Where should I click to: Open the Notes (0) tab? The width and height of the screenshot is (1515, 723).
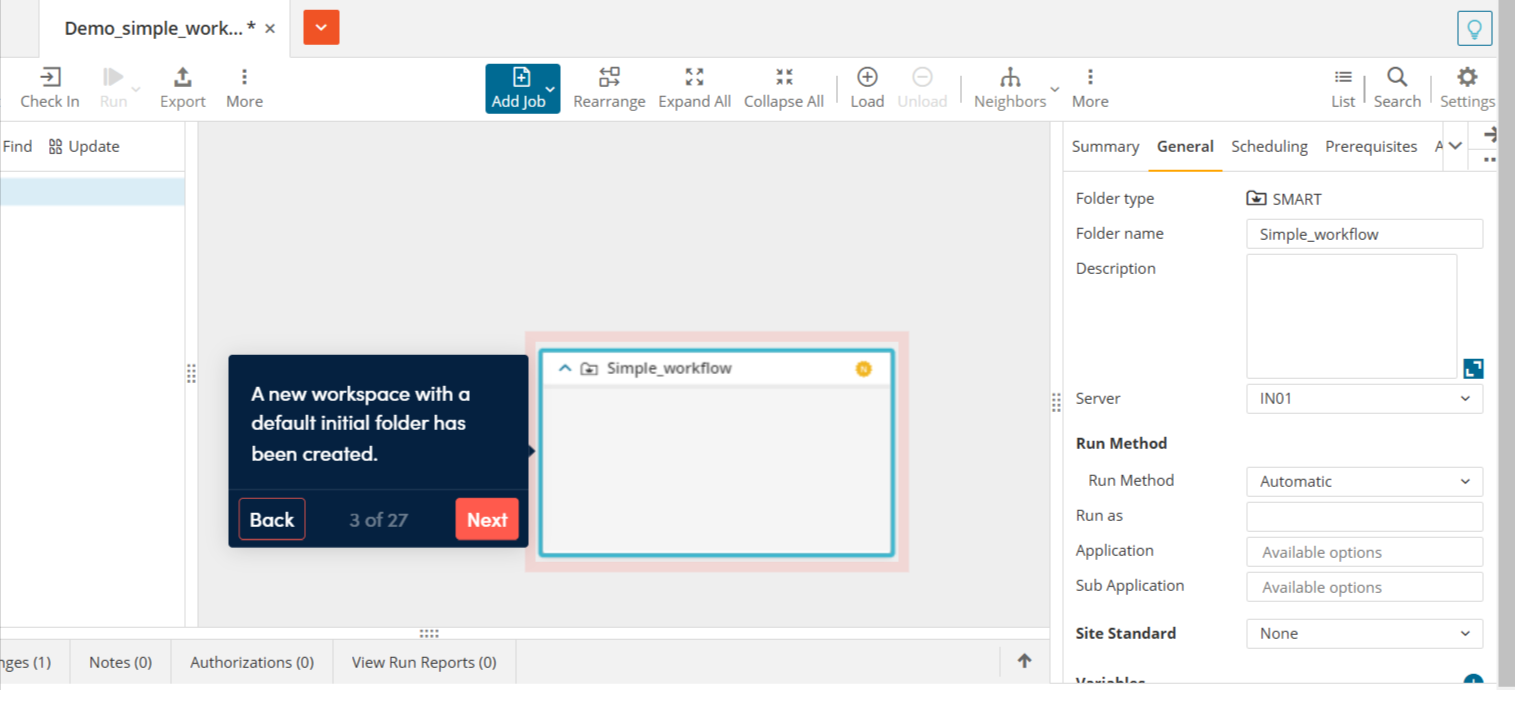[119, 661]
